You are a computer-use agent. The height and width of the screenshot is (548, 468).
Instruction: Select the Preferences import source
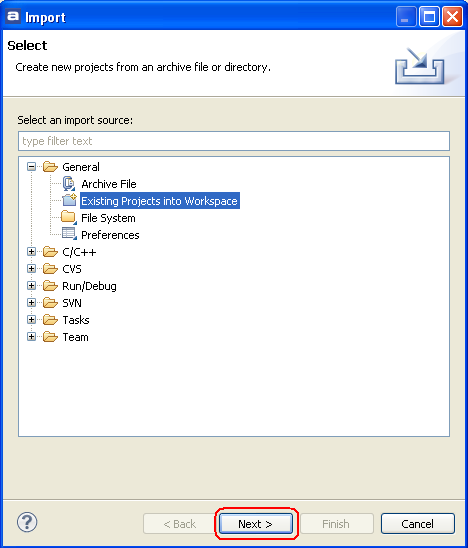(x=110, y=235)
